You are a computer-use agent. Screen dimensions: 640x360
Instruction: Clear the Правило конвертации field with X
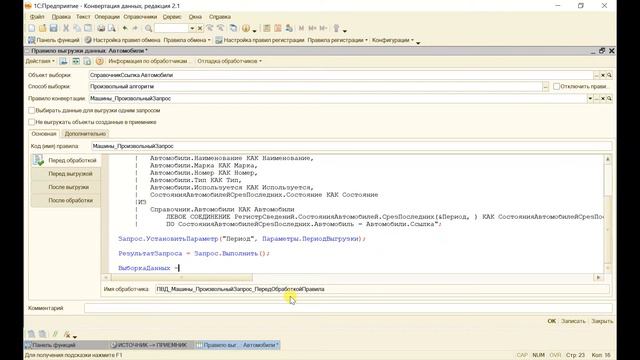pos(602,98)
